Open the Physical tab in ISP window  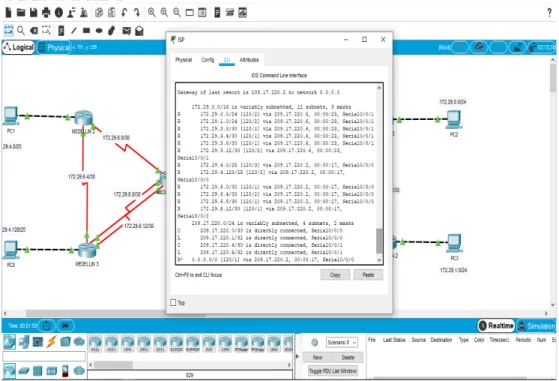[184, 60]
